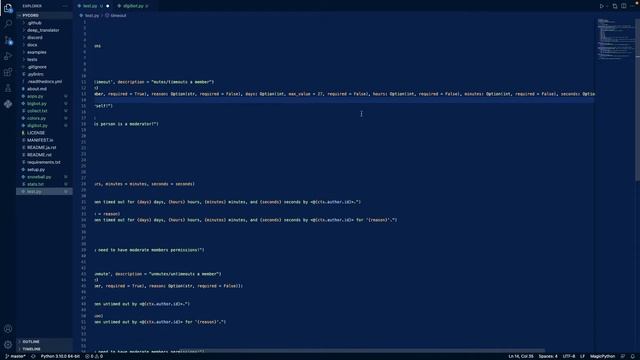Image resolution: width=640 pixels, height=360 pixels.
Task: Select Python 3.10.0 64-bit interpreter
Action: 60,356
